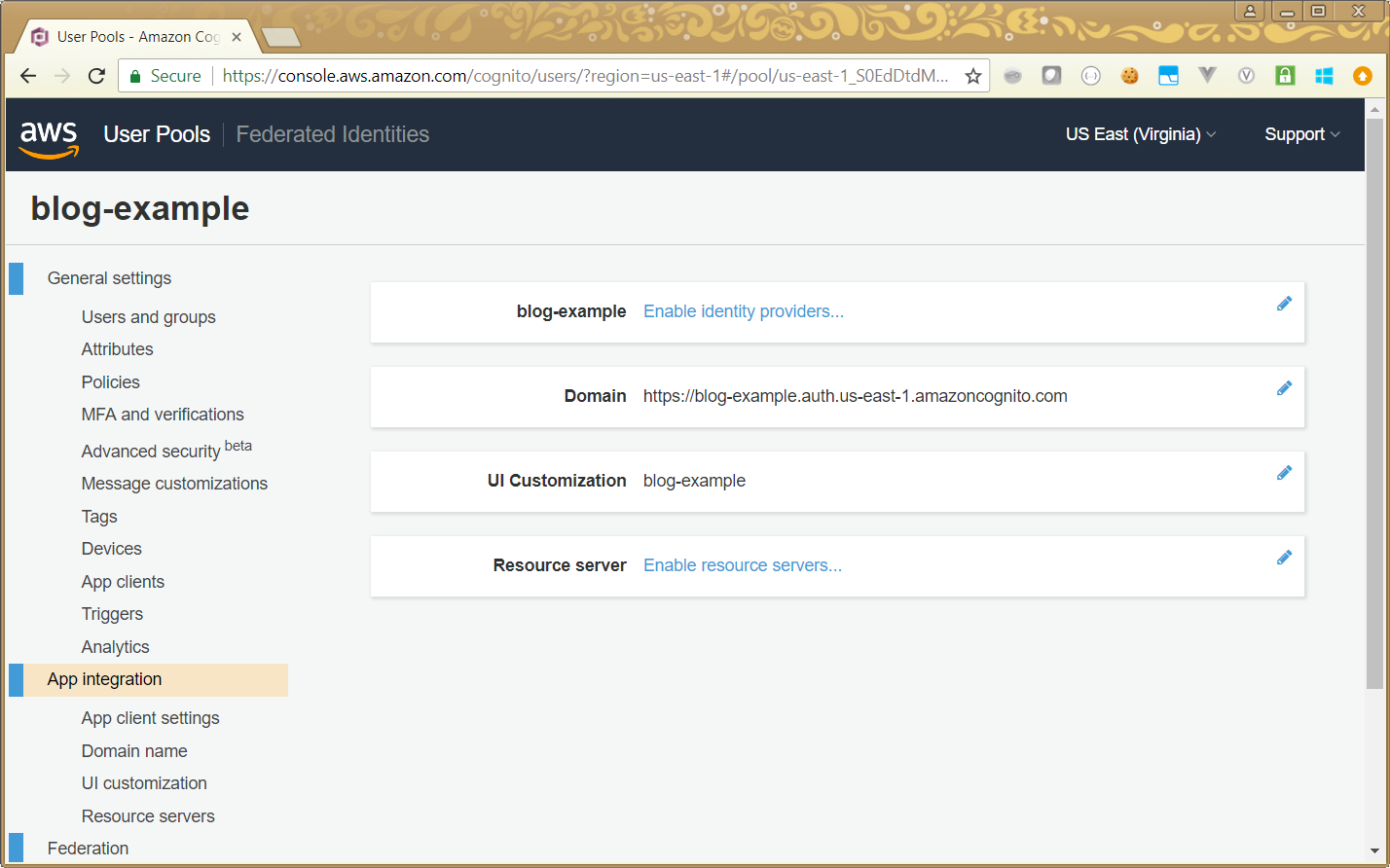
Task: Click Enable resource servers link
Action: click(x=743, y=565)
